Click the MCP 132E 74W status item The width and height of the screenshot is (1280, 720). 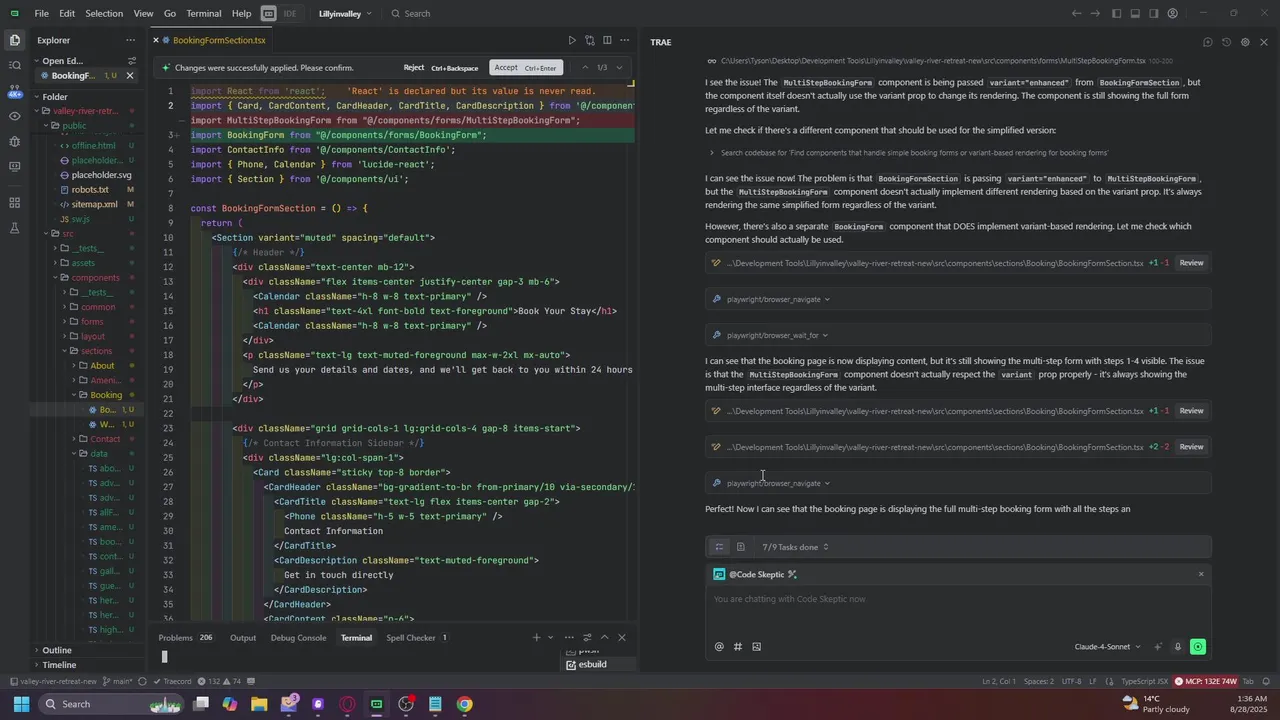(x=1205, y=681)
